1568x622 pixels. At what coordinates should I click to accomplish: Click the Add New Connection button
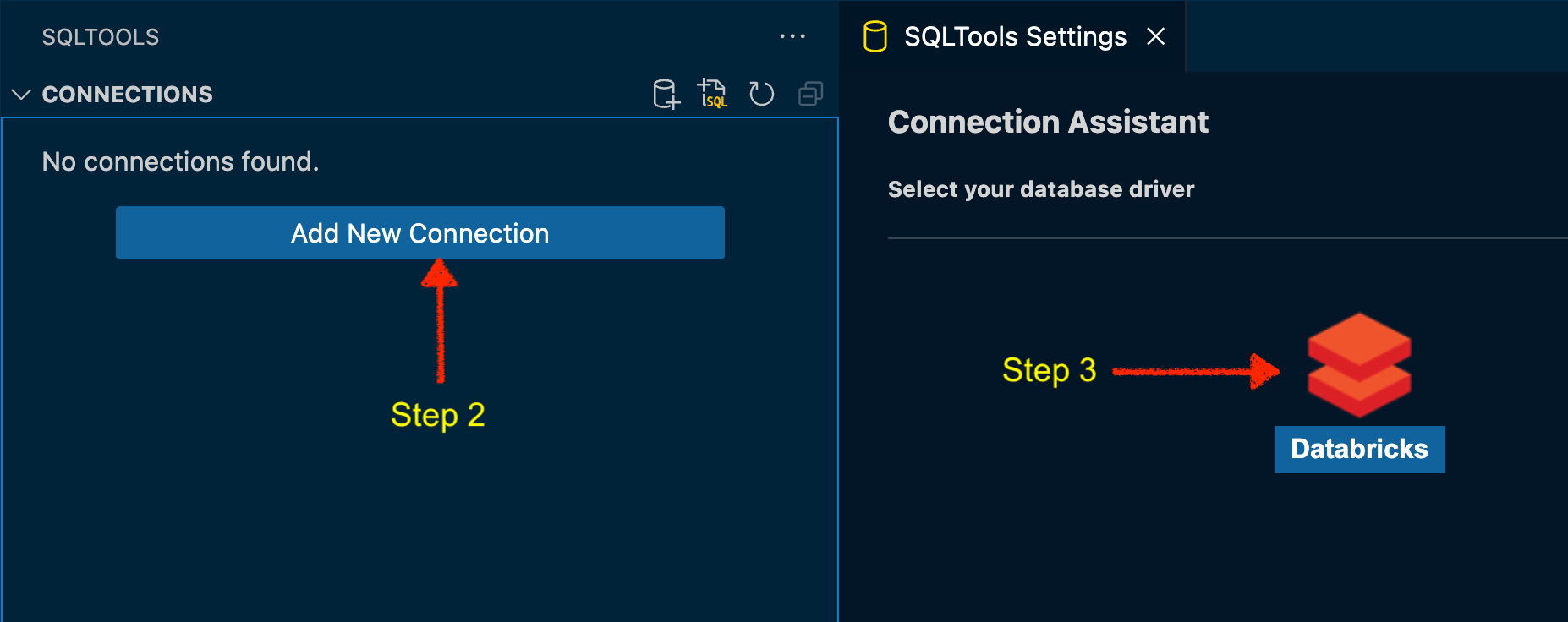point(420,232)
